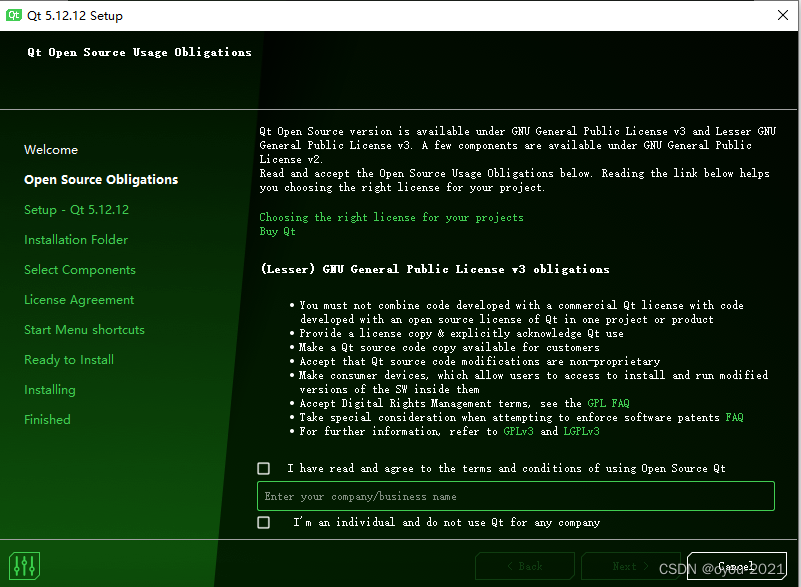Cancel the Qt setup

tap(737, 566)
